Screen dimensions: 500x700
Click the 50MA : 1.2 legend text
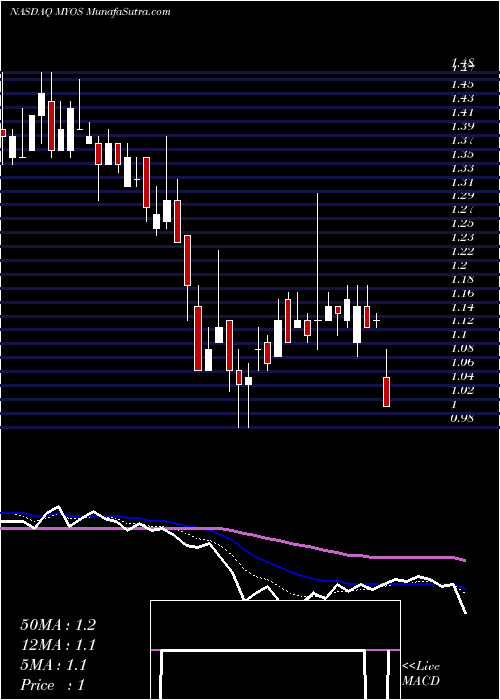click(x=58, y=625)
